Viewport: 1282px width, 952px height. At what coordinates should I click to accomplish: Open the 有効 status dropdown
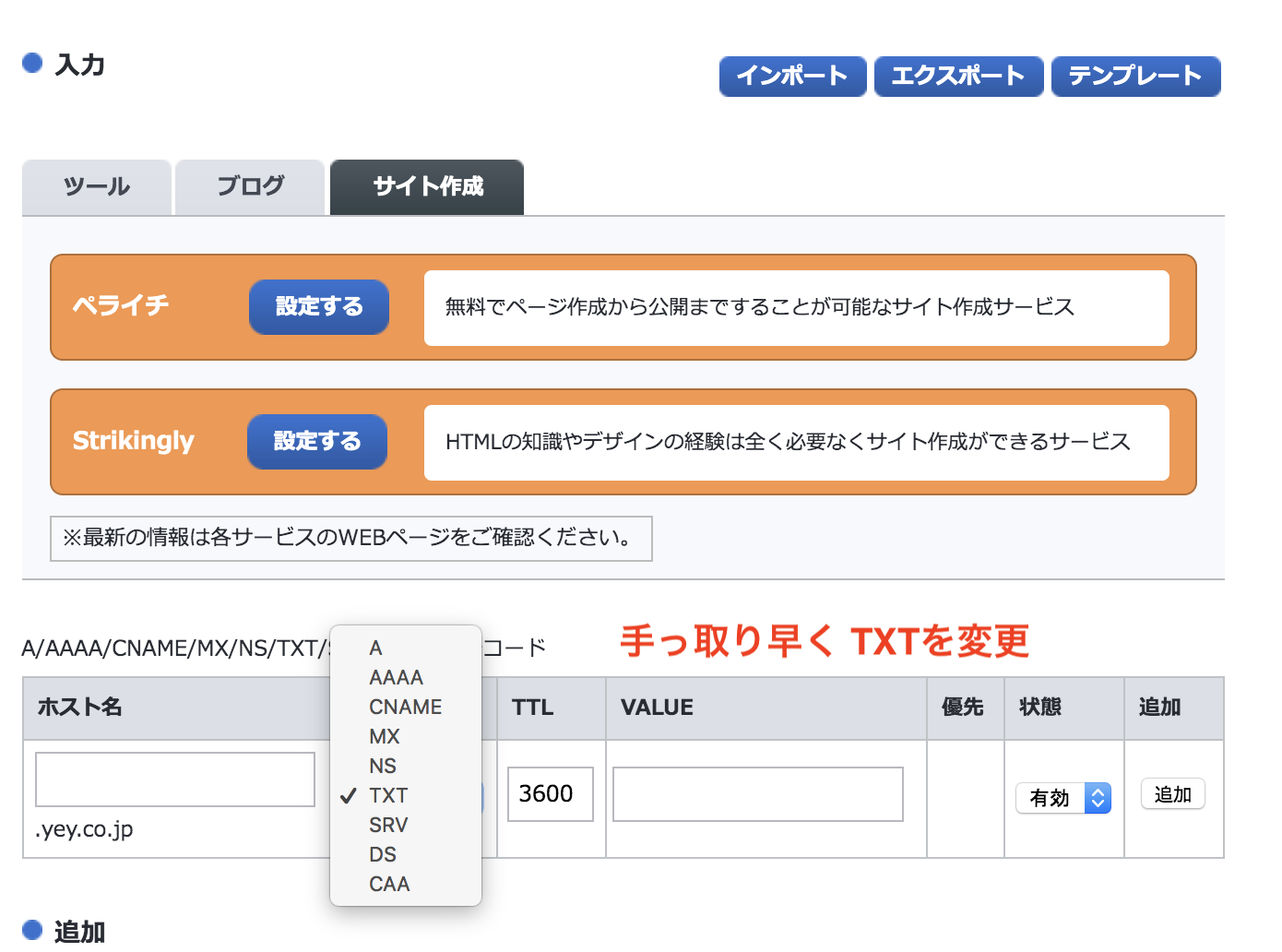(x=1062, y=798)
